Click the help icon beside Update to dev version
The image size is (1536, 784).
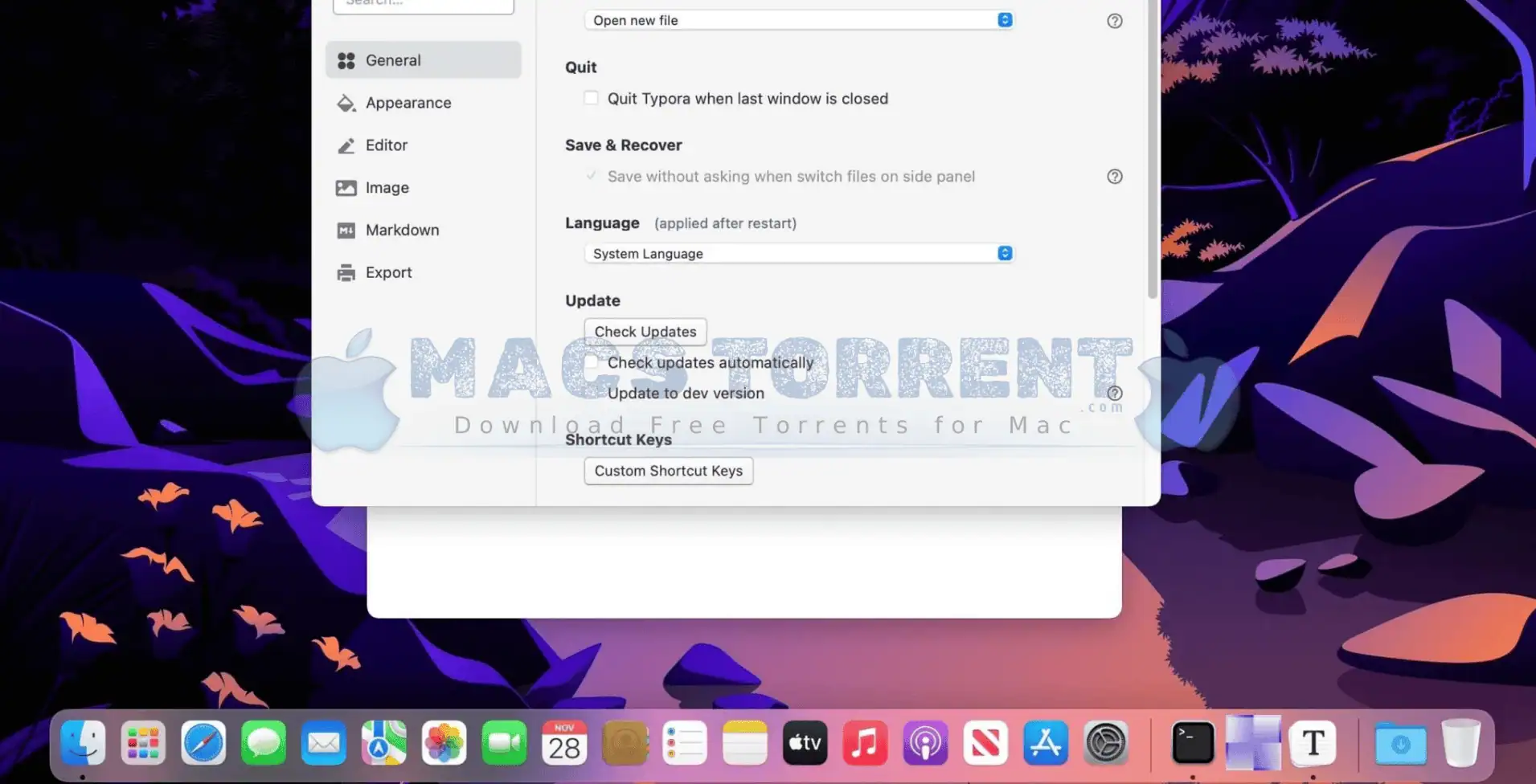(1114, 393)
